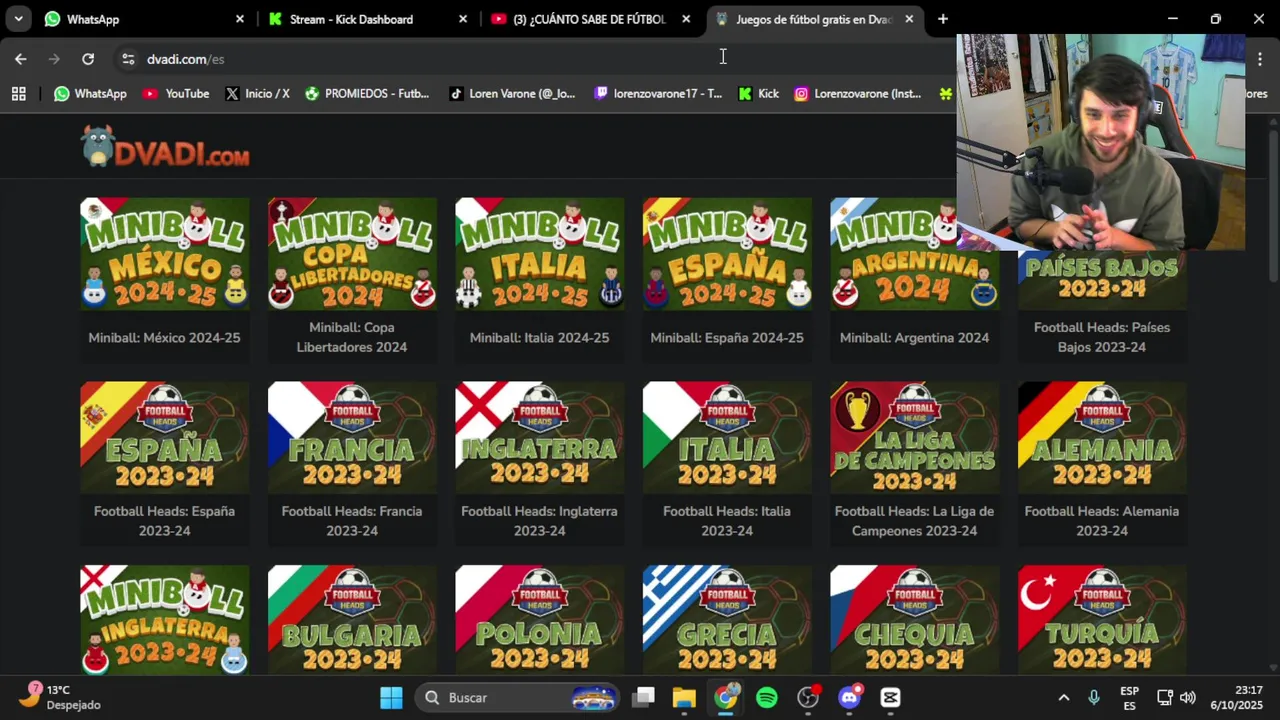Click the volume speaker tray icon
This screenshot has height=720, width=1280.
click(1188, 697)
